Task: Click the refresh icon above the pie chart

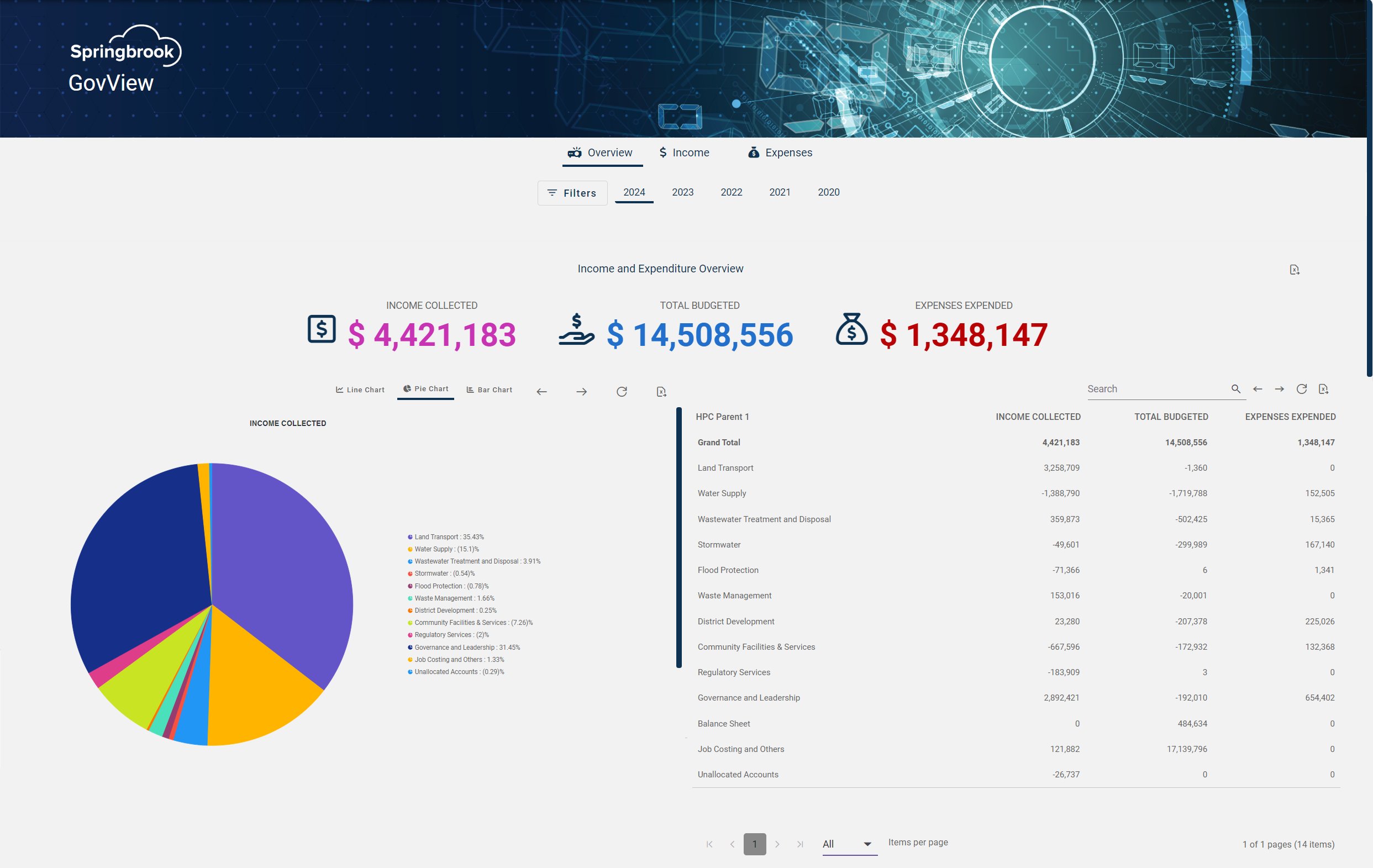Action: (x=622, y=391)
